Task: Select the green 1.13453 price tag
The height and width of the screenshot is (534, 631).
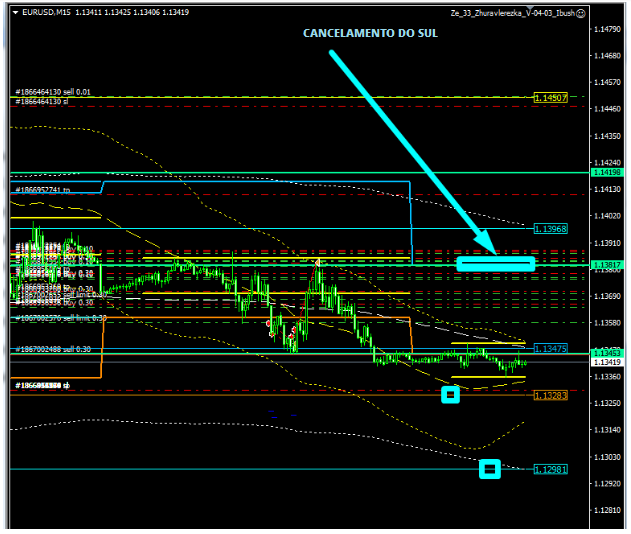Action: (x=607, y=353)
